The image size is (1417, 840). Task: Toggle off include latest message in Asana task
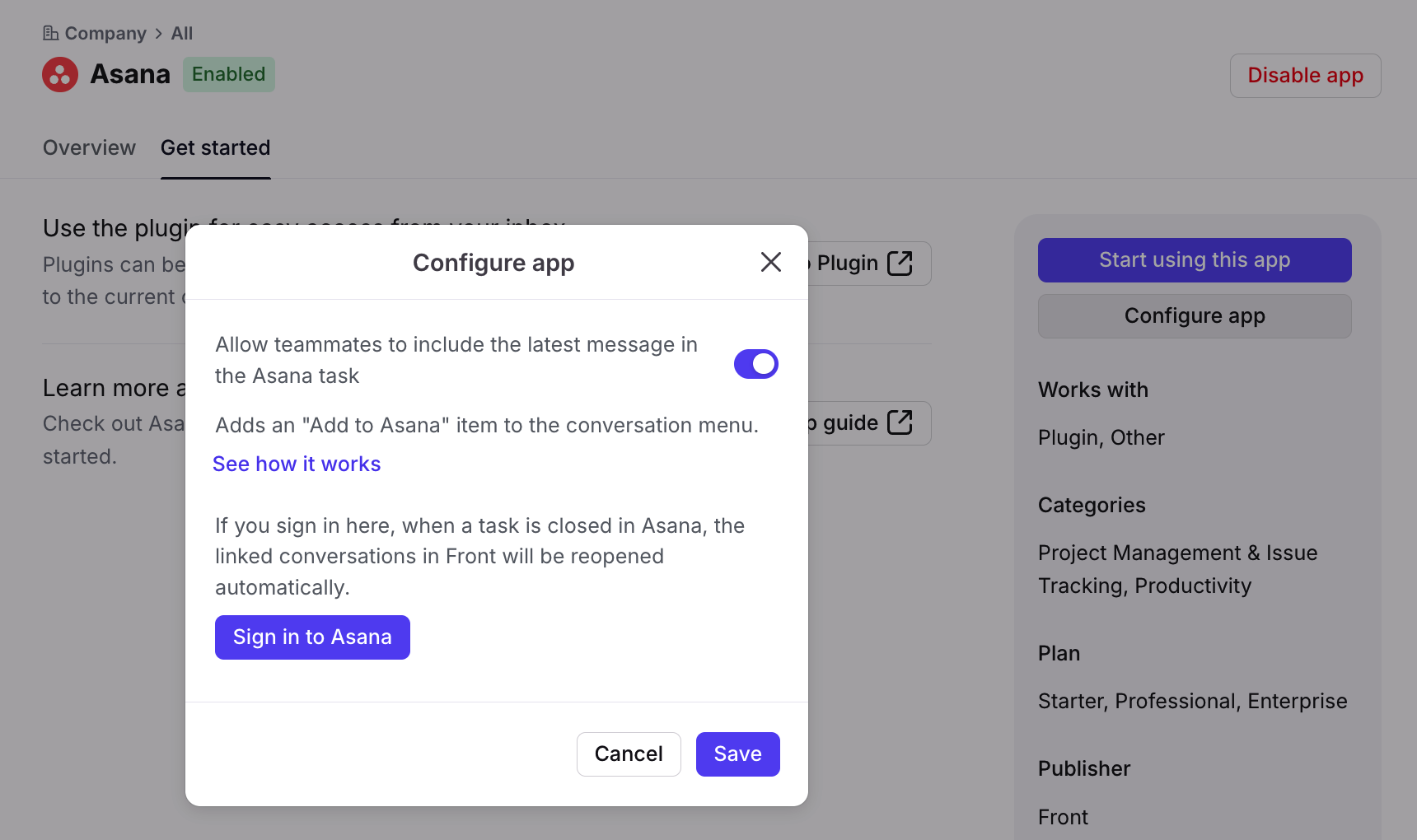pyautogui.click(x=755, y=364)
